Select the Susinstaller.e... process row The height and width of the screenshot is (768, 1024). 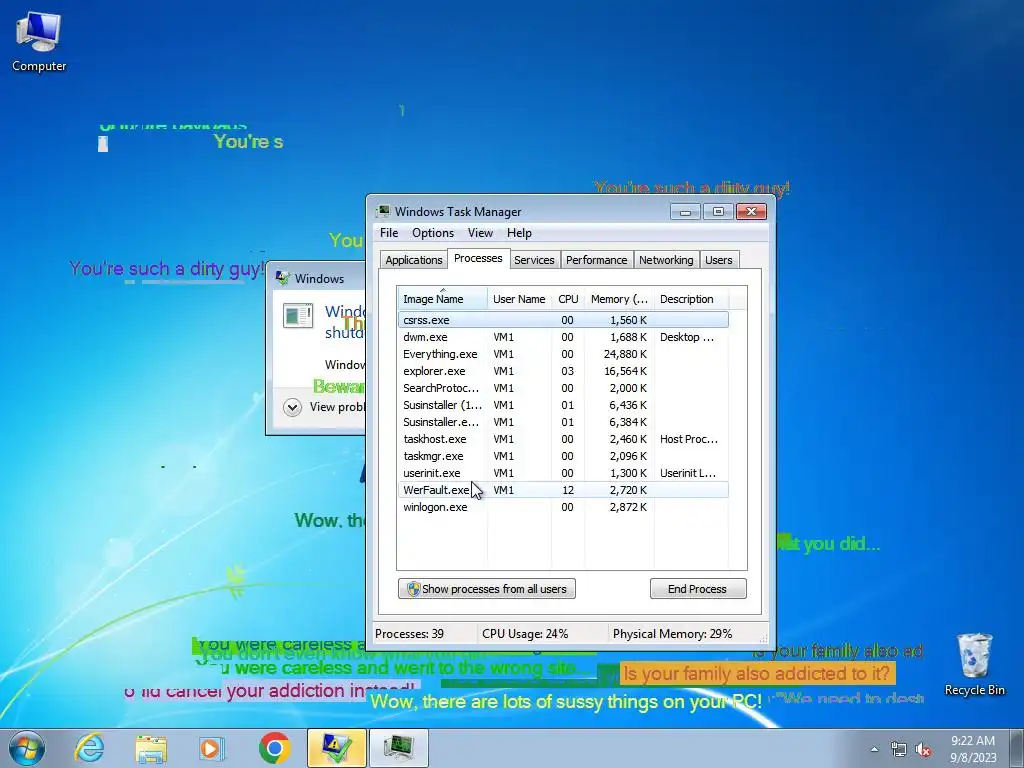click(563, 422)
